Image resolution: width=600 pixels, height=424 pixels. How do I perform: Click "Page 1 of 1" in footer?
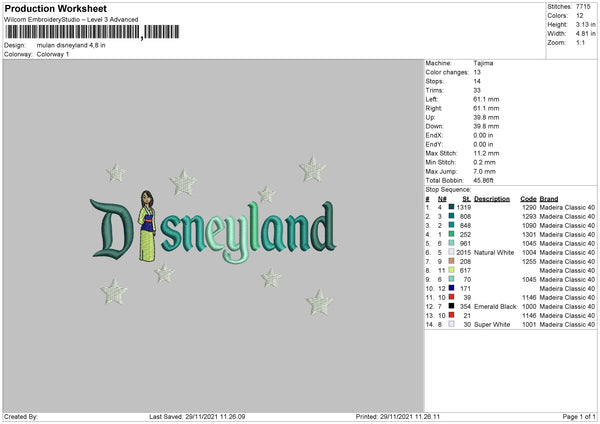[579, 416]
